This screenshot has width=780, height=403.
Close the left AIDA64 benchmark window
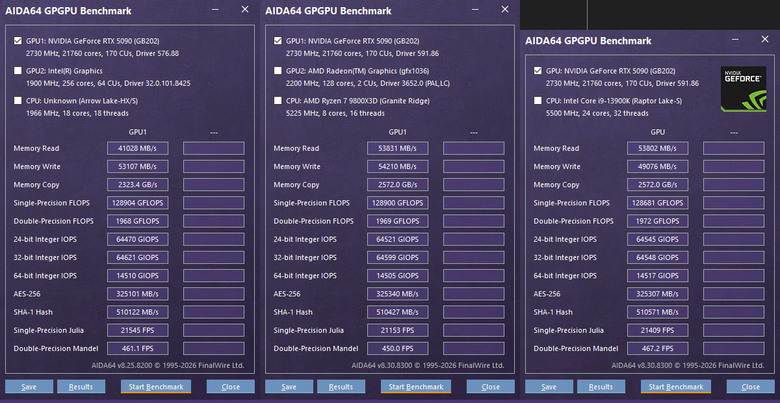(x=245, y=9)
